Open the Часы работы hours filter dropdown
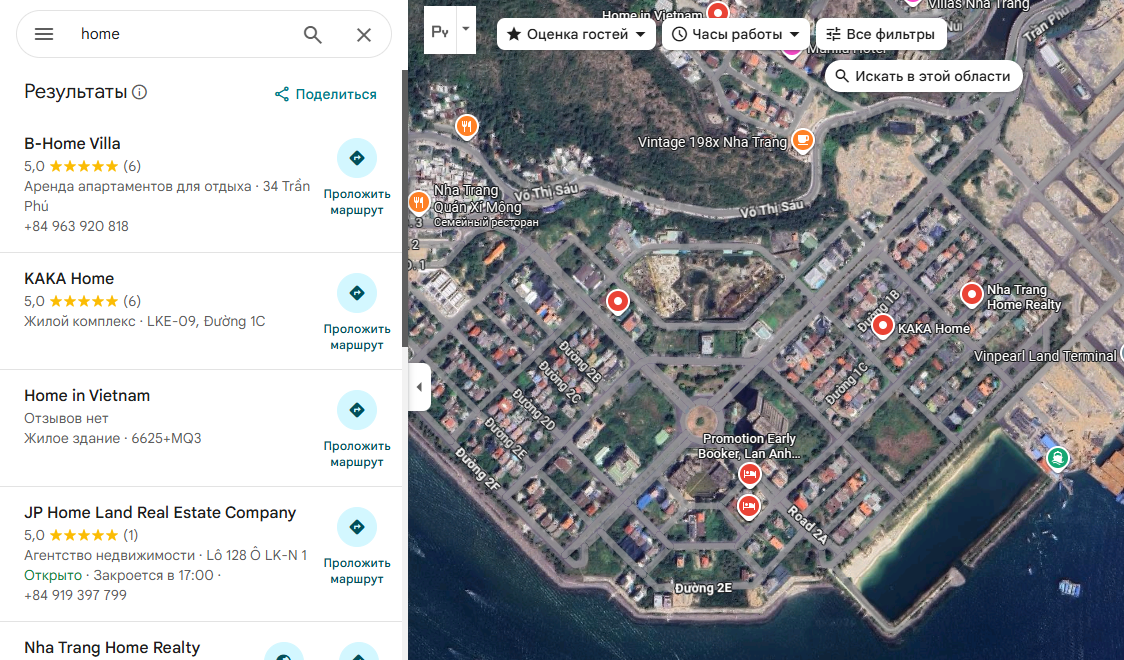Viewport: 1124px width, 660px height. coord(736,34)
